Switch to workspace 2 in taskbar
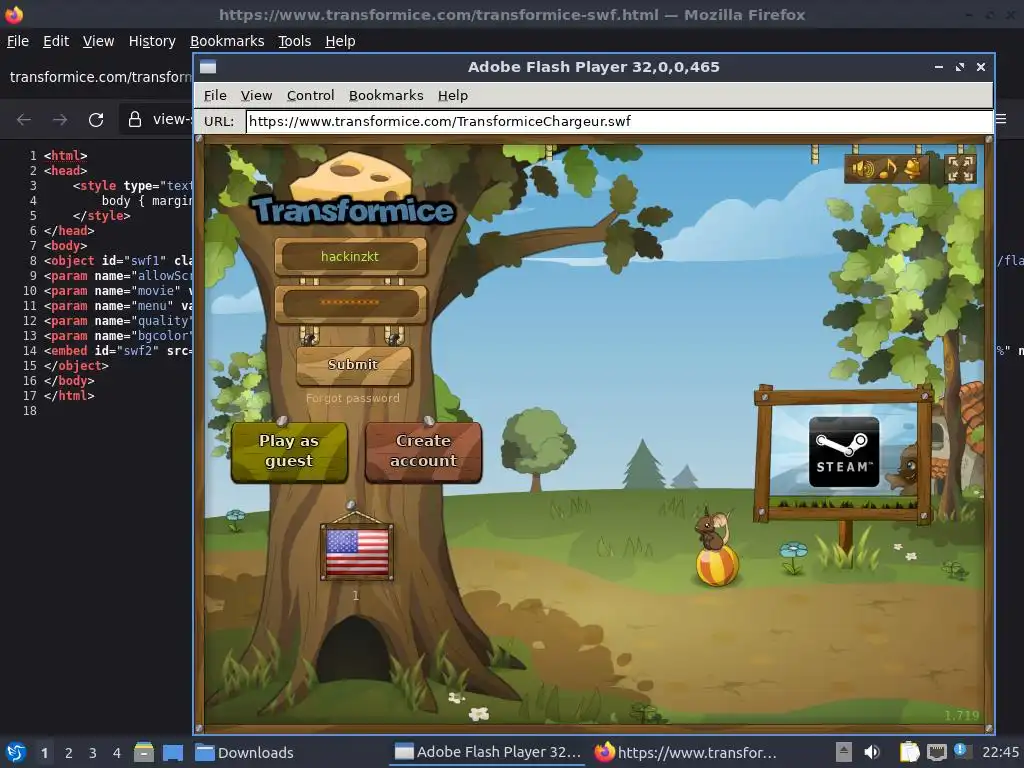The width and height of the screenshot is (1024, 768). click(x=69, y=753)
